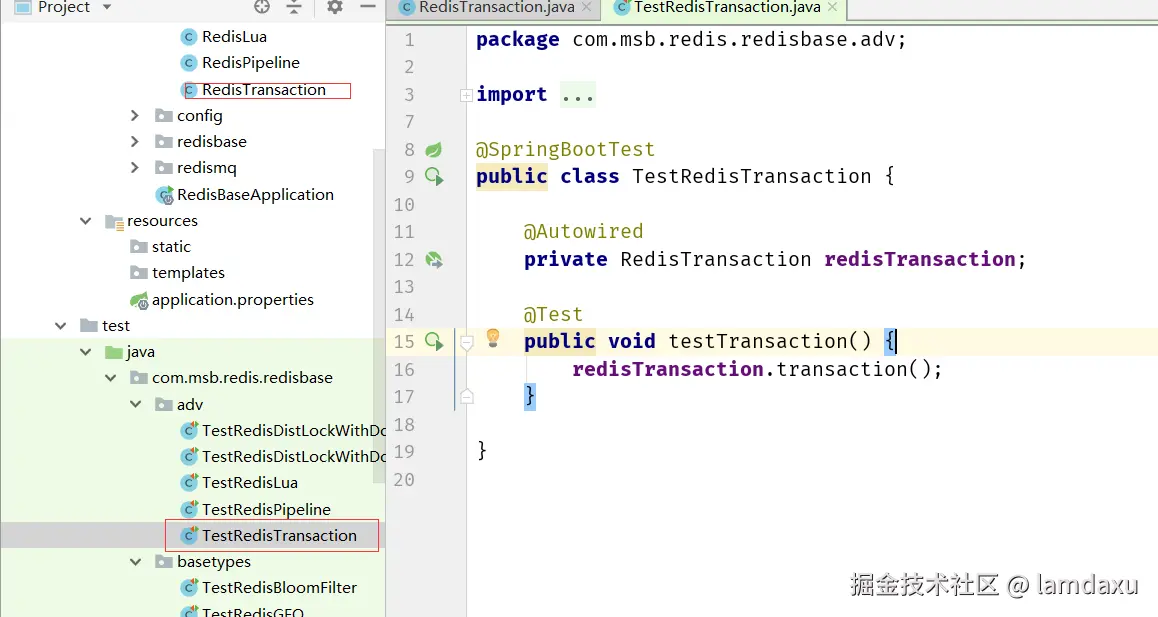Collapse the test folder
This screenshot has height=617, width=1158.
(61, 326)
